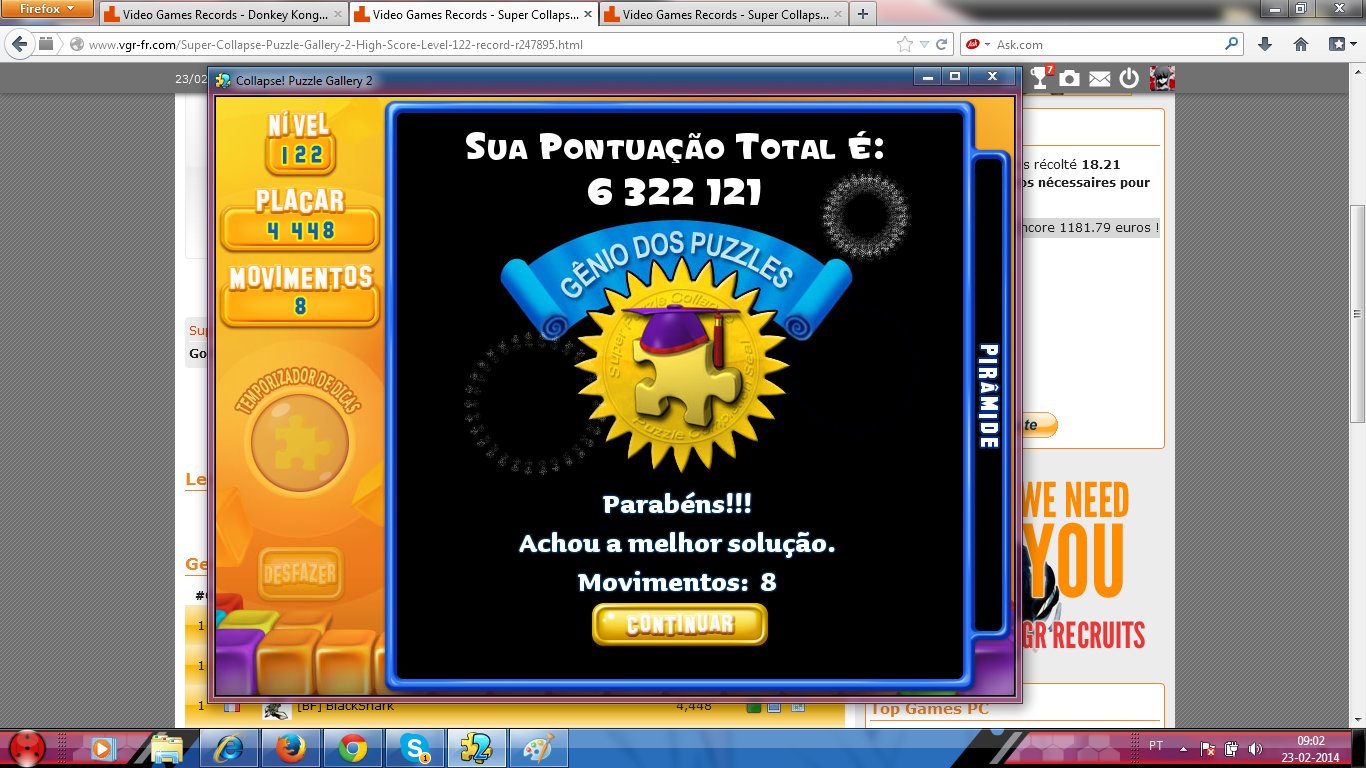This screenshot has width=1366, height=768.
Task: Click the volume speaker tray icon
Action: pyautogui.click(x=1255, y=748)
